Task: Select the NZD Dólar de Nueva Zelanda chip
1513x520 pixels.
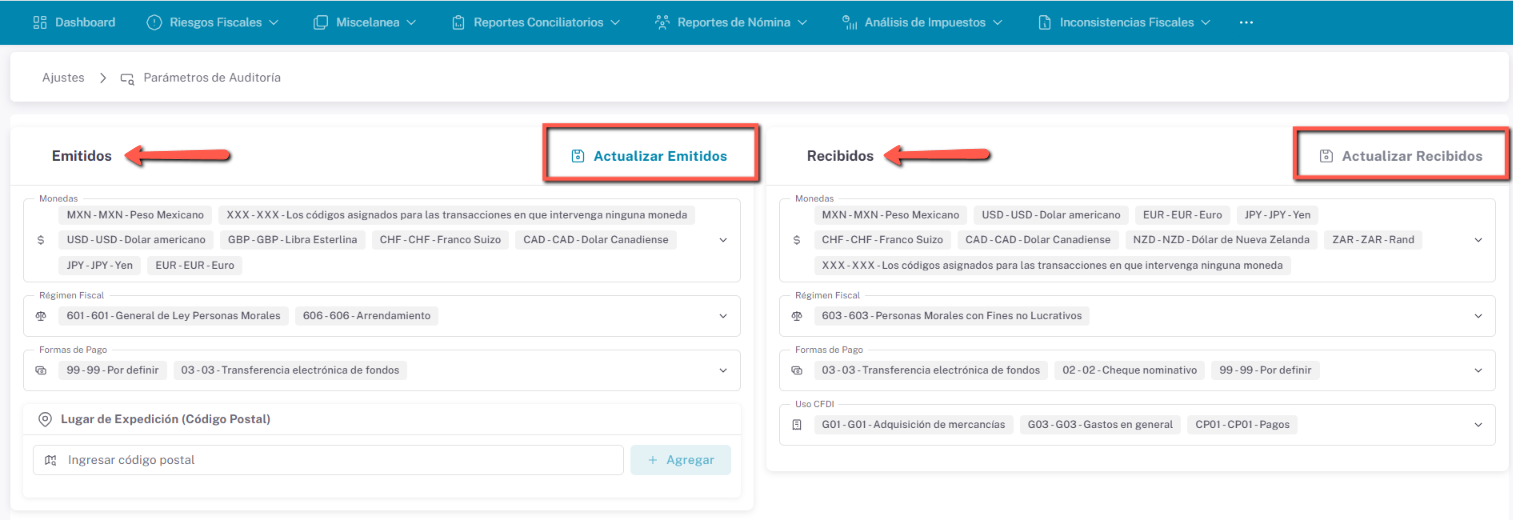Action: 1219,240
